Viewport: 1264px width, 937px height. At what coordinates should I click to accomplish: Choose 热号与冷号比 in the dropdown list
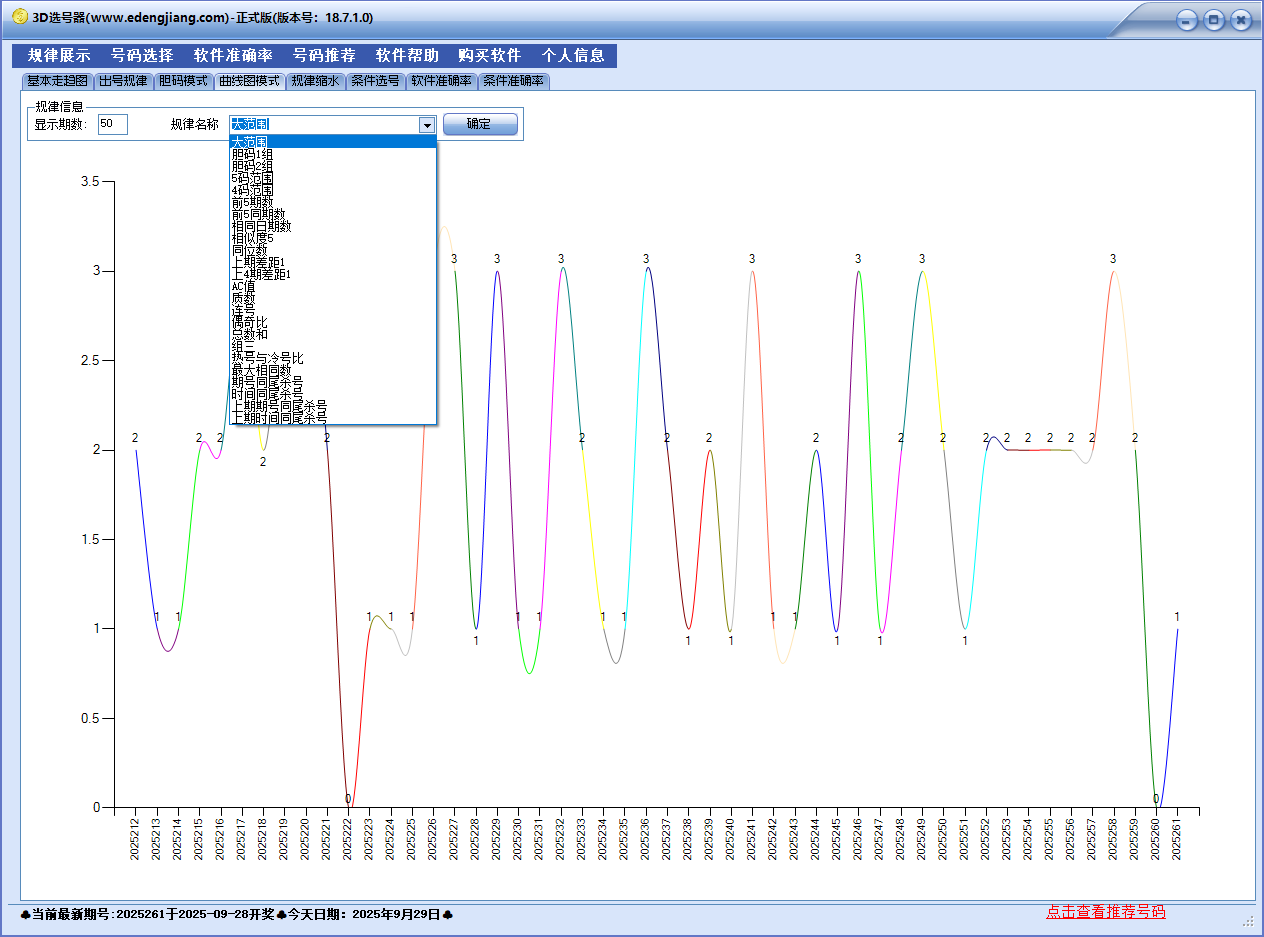tap(267, 358)
